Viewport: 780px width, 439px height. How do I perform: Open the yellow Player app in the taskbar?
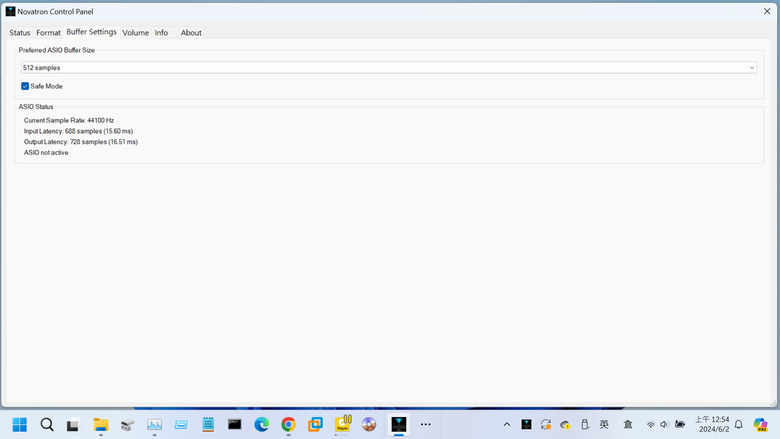click(x=343, y=424)
